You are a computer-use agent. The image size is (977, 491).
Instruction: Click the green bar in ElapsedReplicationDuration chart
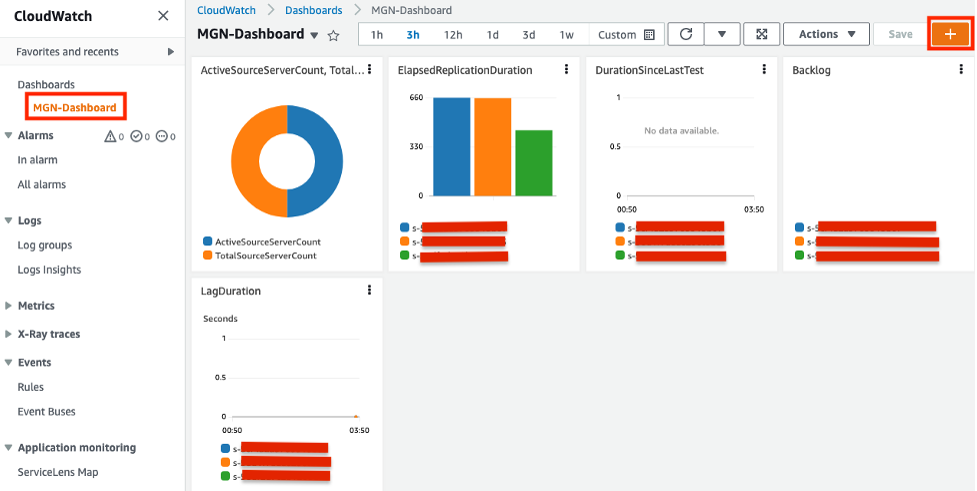[534, 163]
